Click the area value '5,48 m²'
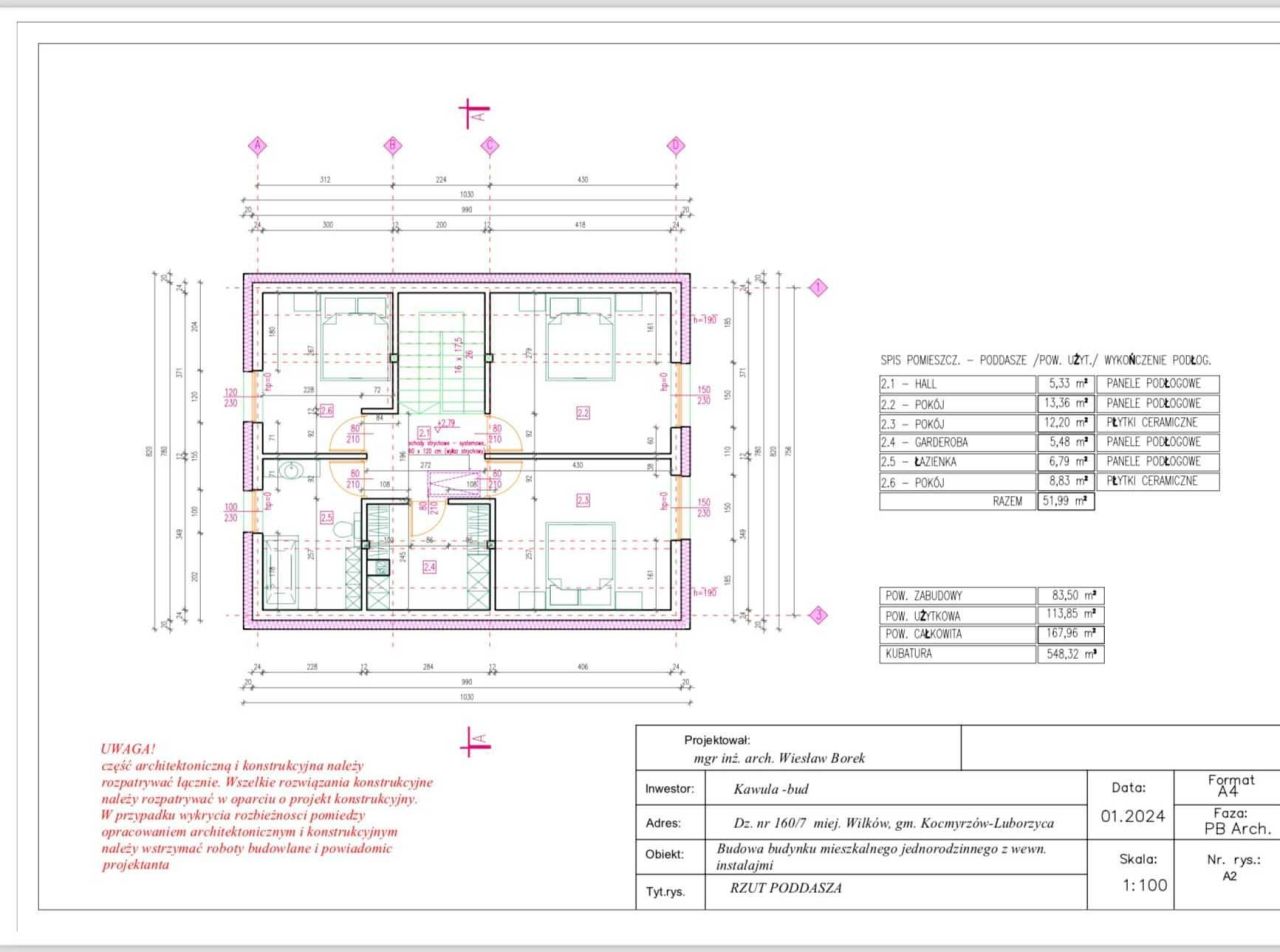 pos(1066,442)
